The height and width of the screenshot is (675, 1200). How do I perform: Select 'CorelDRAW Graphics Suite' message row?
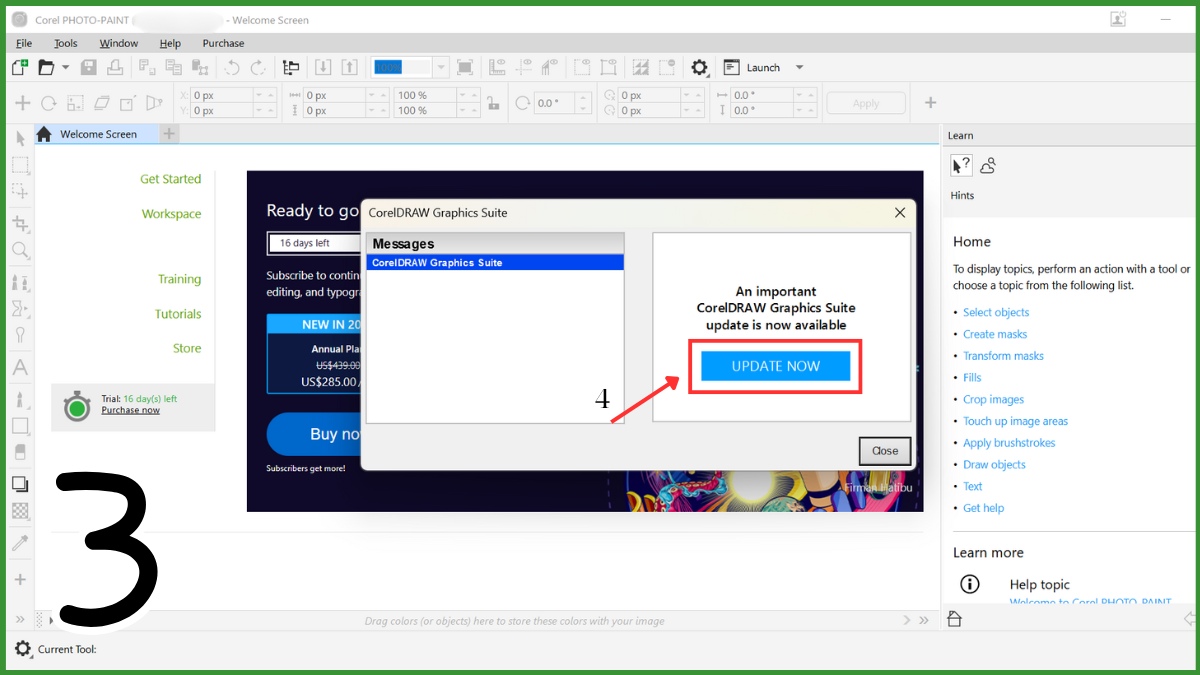[x=495, y=263]
